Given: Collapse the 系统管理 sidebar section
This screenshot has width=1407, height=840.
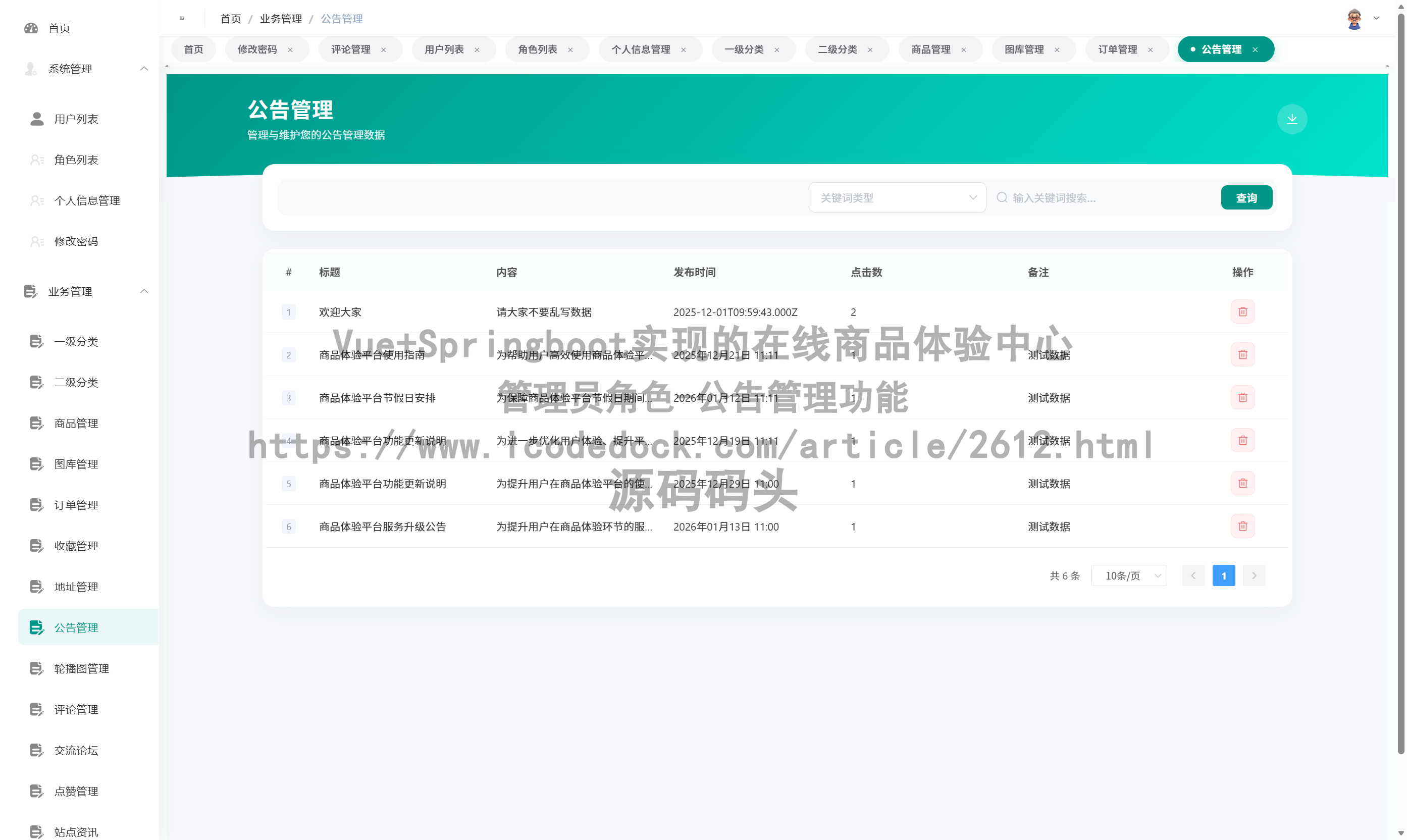Looking at the screenshot, I should click(144, 69).
